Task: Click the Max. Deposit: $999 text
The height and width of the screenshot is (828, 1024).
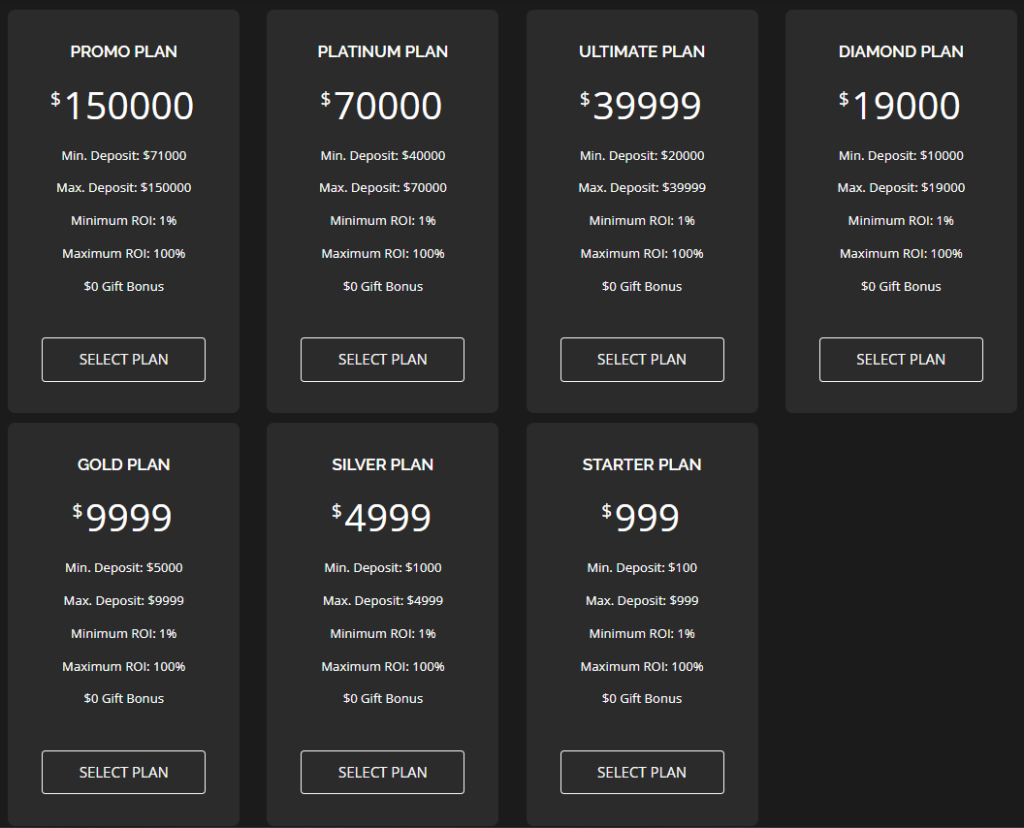Action: (x=642, y=601)
